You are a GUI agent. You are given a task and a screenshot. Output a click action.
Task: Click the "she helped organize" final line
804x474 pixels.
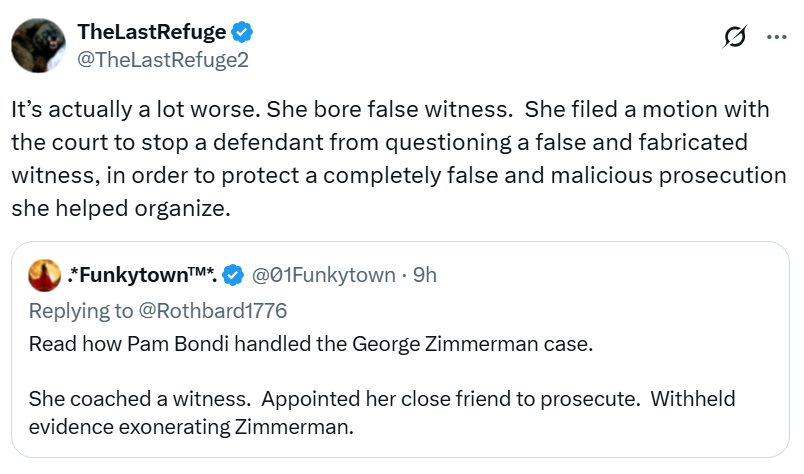pos(113,211)
